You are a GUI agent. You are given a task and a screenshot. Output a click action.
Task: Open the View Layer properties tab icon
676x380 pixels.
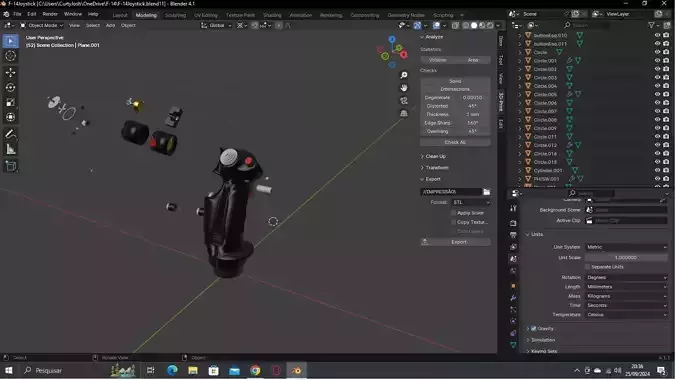click(x=513, y=247)
